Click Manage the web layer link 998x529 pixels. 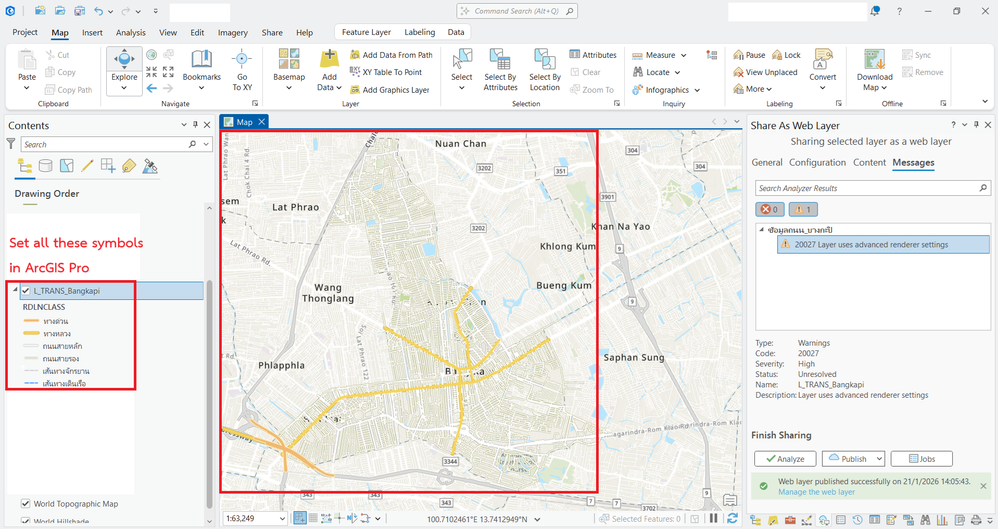click(x=816, y=492)
